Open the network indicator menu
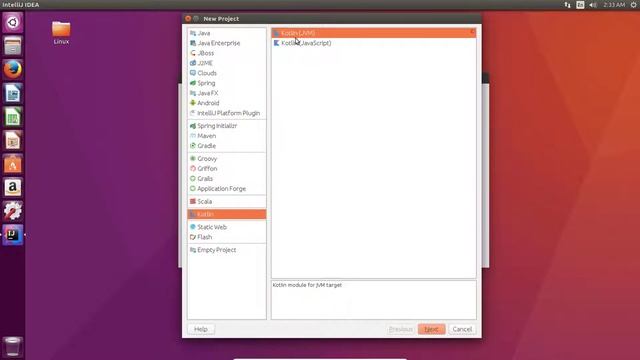 coord(567,5)
